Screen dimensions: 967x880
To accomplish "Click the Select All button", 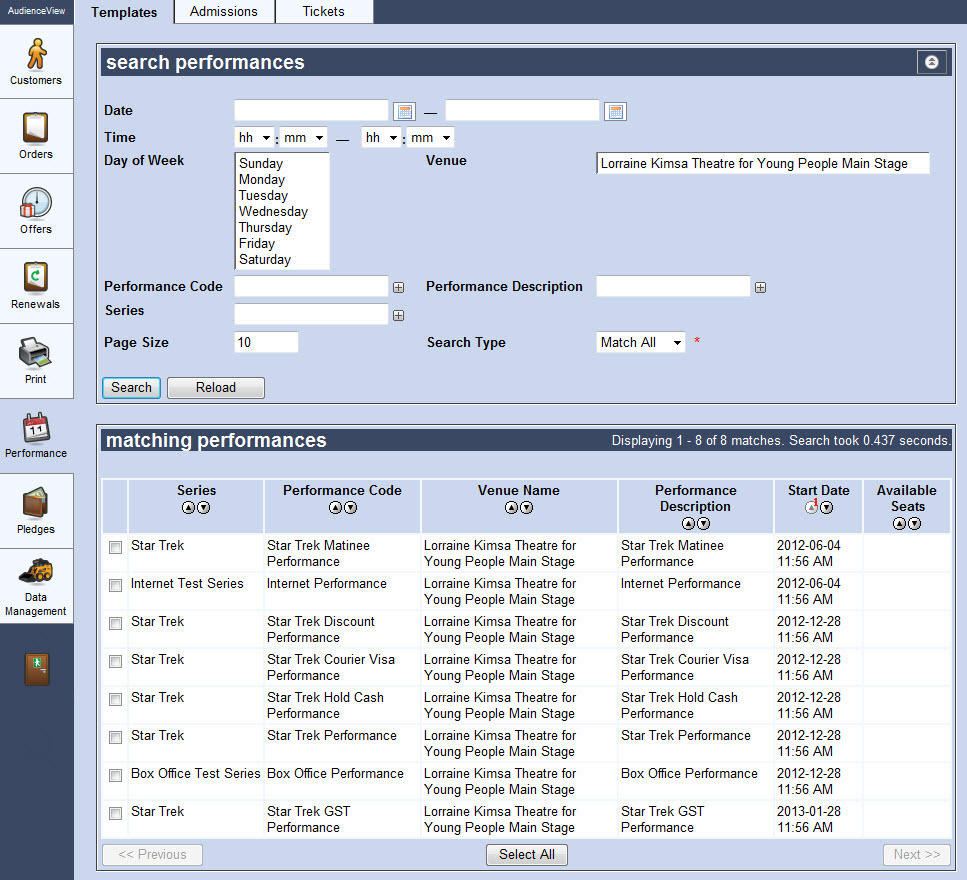I will tap(527, 855).
